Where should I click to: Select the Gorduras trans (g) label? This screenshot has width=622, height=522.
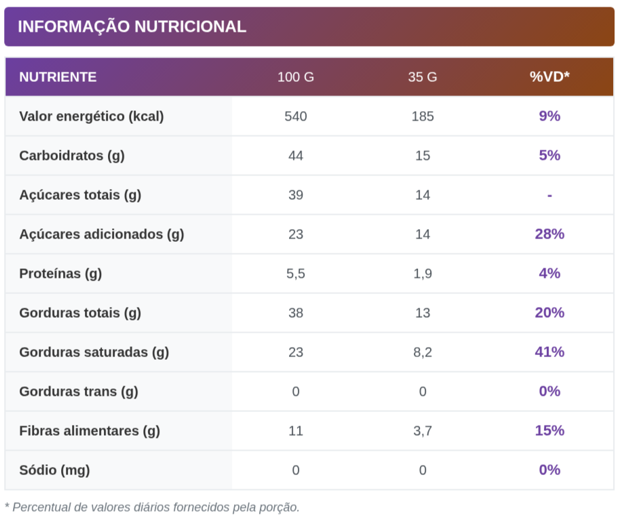(79, 391)
